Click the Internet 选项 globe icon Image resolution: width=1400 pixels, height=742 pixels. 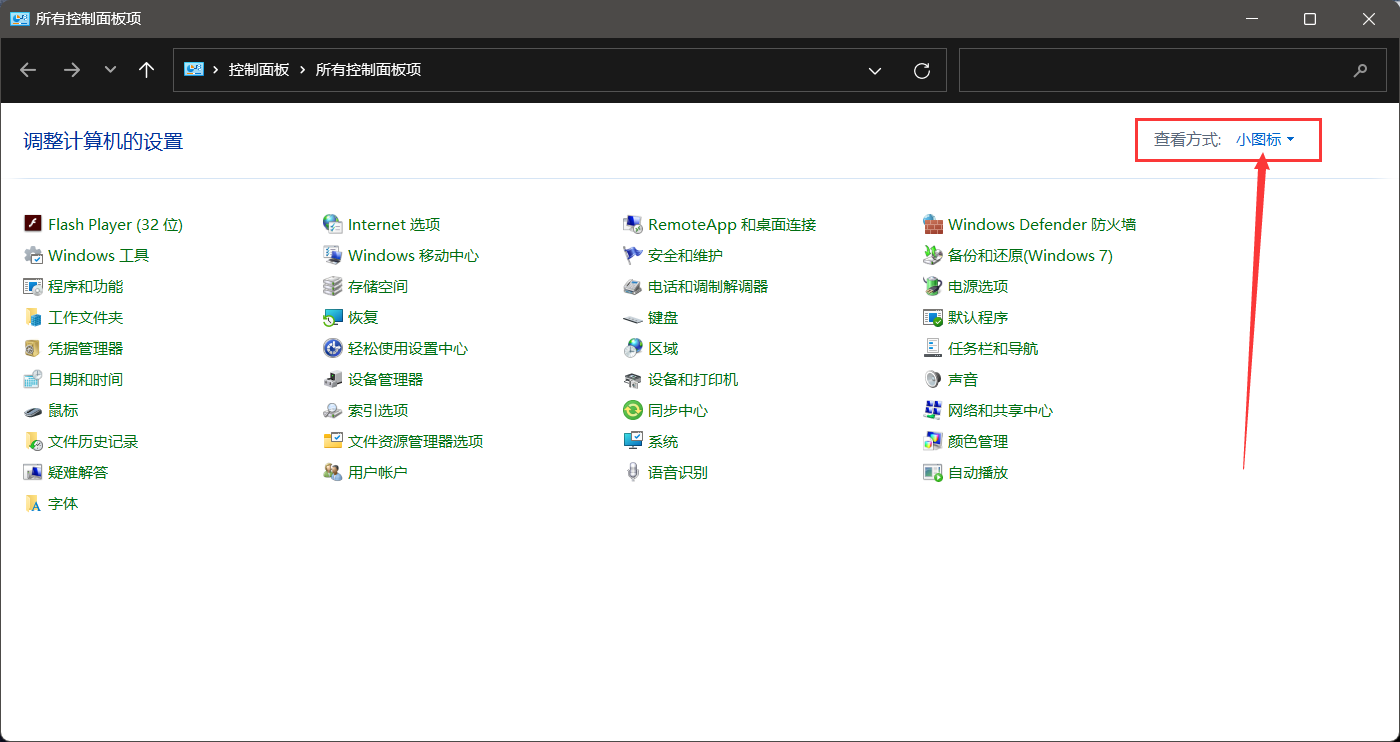coord(333,224)
